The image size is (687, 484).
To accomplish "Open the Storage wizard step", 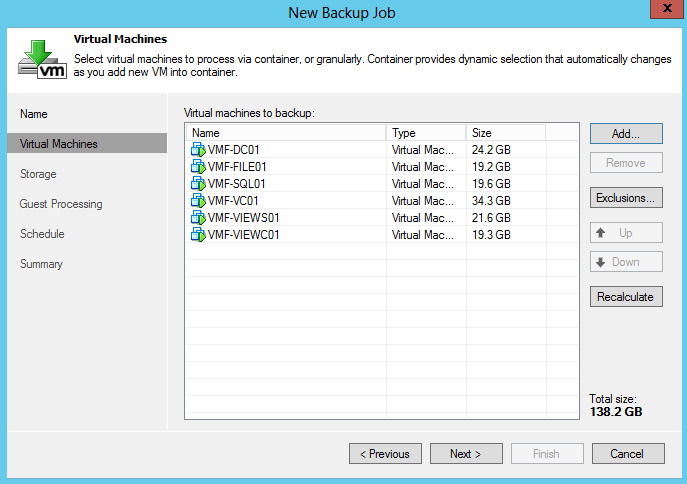I will tap(38, 174).
